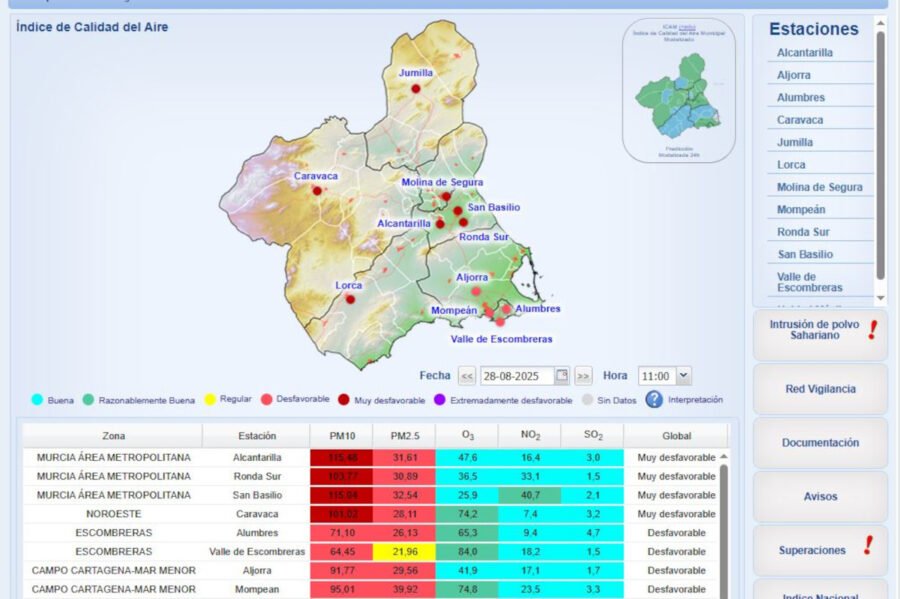Click the Fecha date input field

pyautogui.click(x=516, y=376)
